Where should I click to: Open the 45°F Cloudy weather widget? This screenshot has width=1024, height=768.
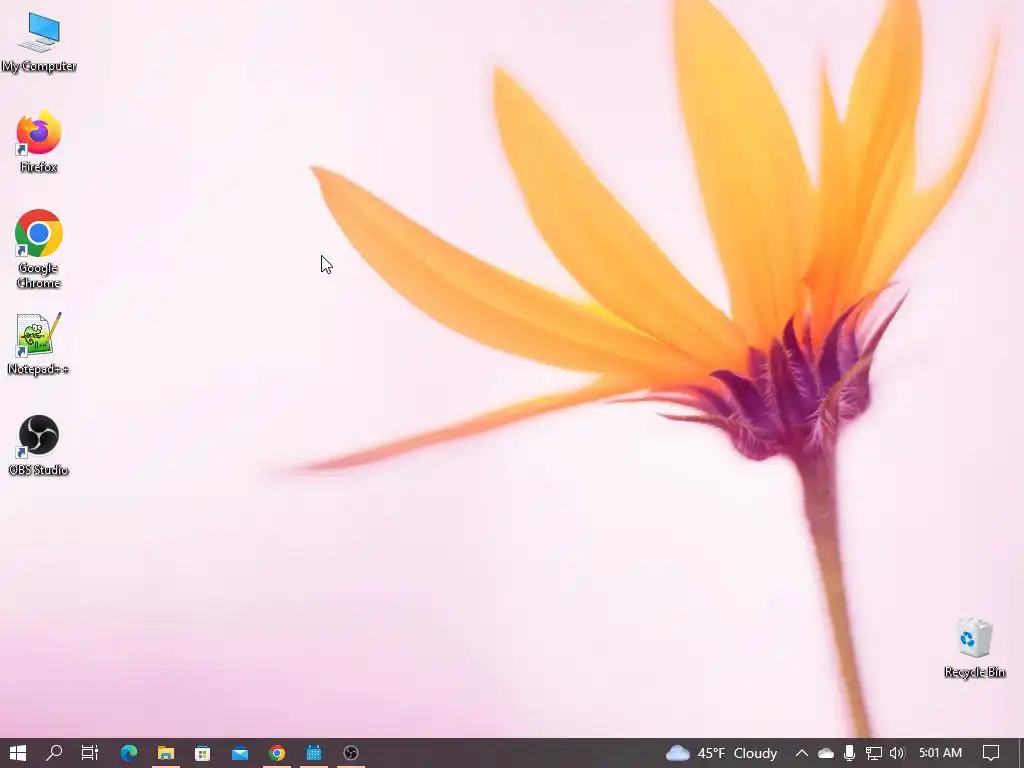[x=722, y=753]
